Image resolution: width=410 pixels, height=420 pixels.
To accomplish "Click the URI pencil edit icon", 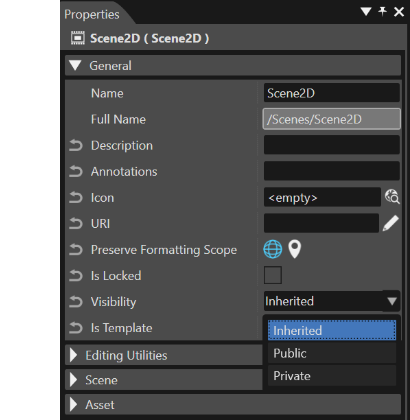I will 391,223.
